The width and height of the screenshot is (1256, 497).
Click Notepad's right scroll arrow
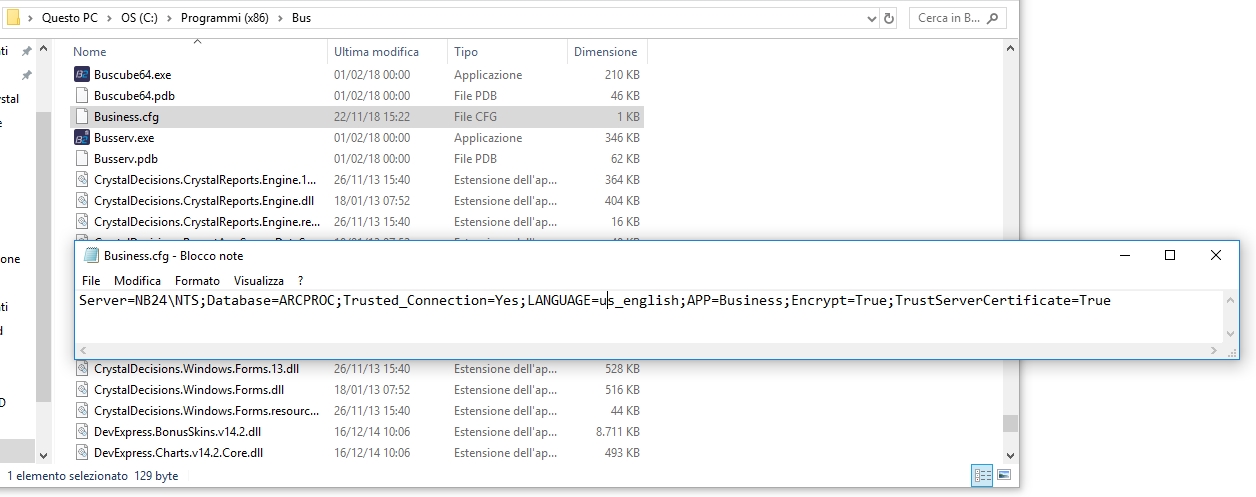(x=1215, y=350)
